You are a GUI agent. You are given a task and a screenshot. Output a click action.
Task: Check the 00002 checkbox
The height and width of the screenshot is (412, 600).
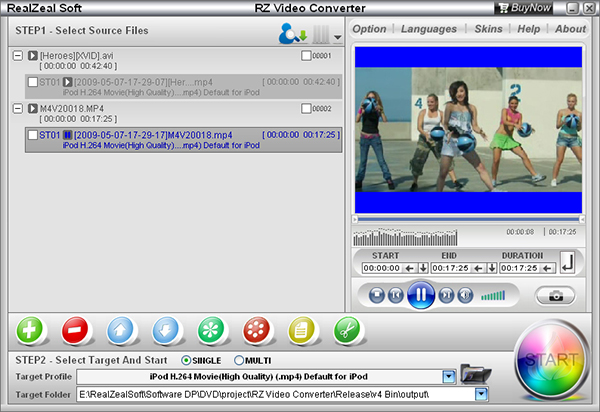(306, 109)
